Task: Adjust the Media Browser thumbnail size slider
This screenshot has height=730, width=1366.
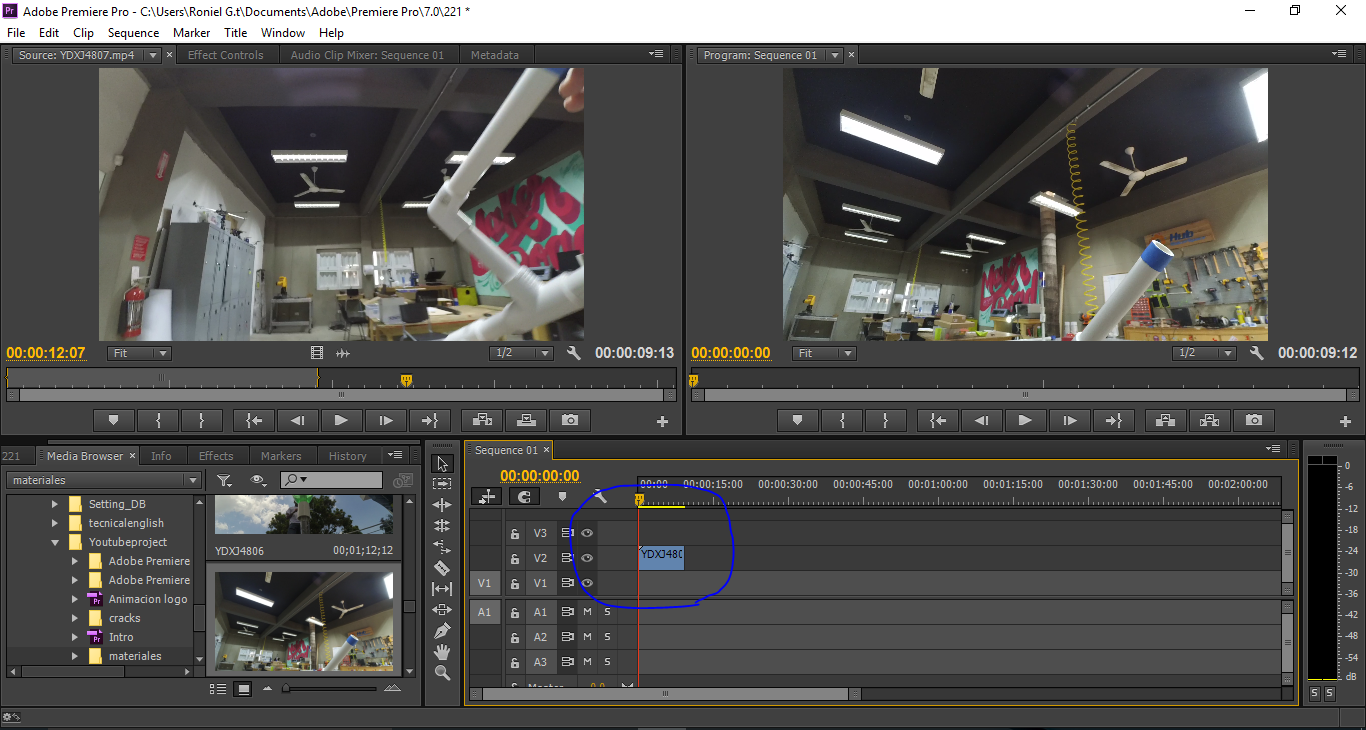Action: coord(287,688)
